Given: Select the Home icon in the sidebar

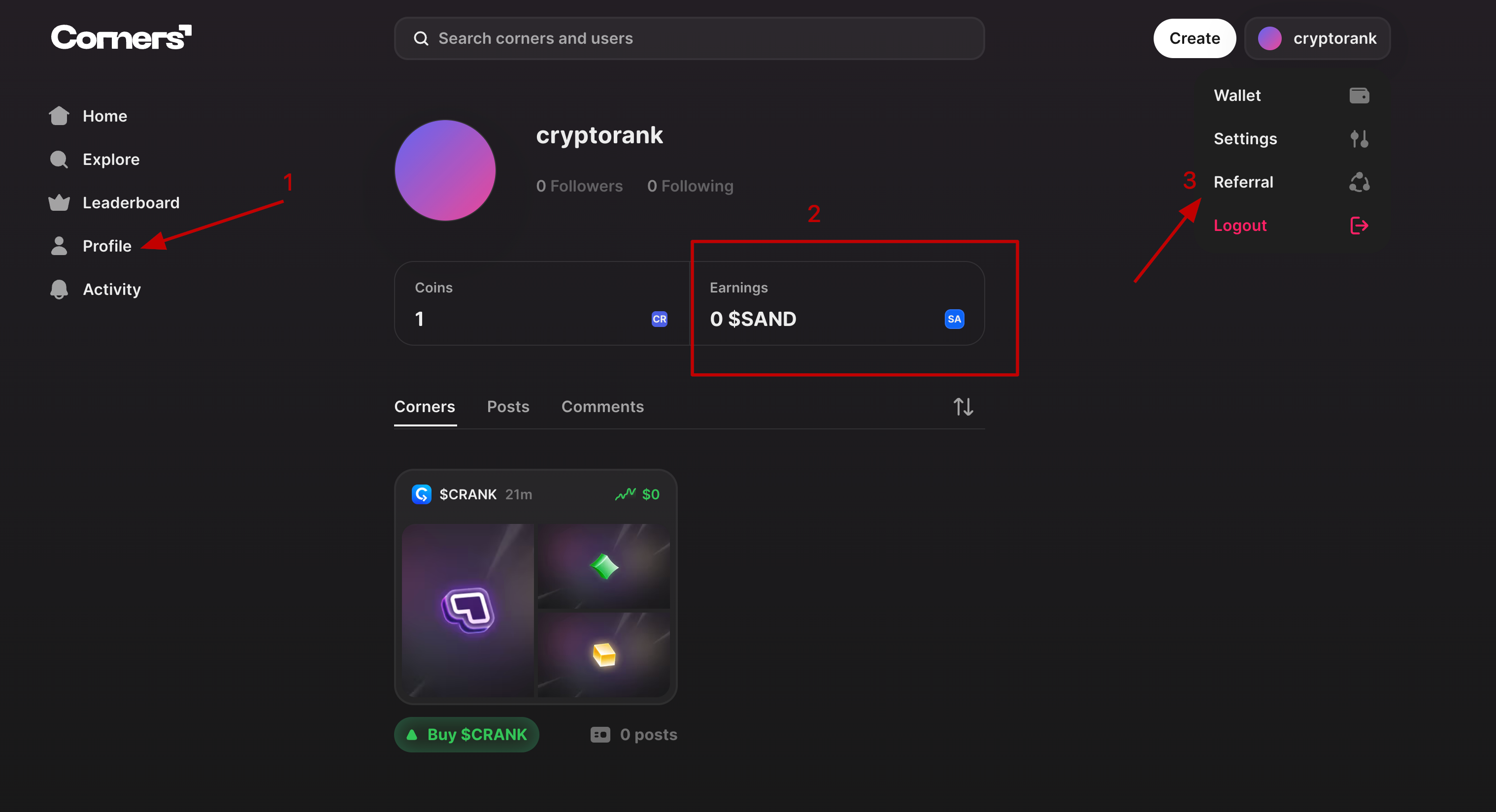Looking at the screenshot, I should tap(59, 116).
